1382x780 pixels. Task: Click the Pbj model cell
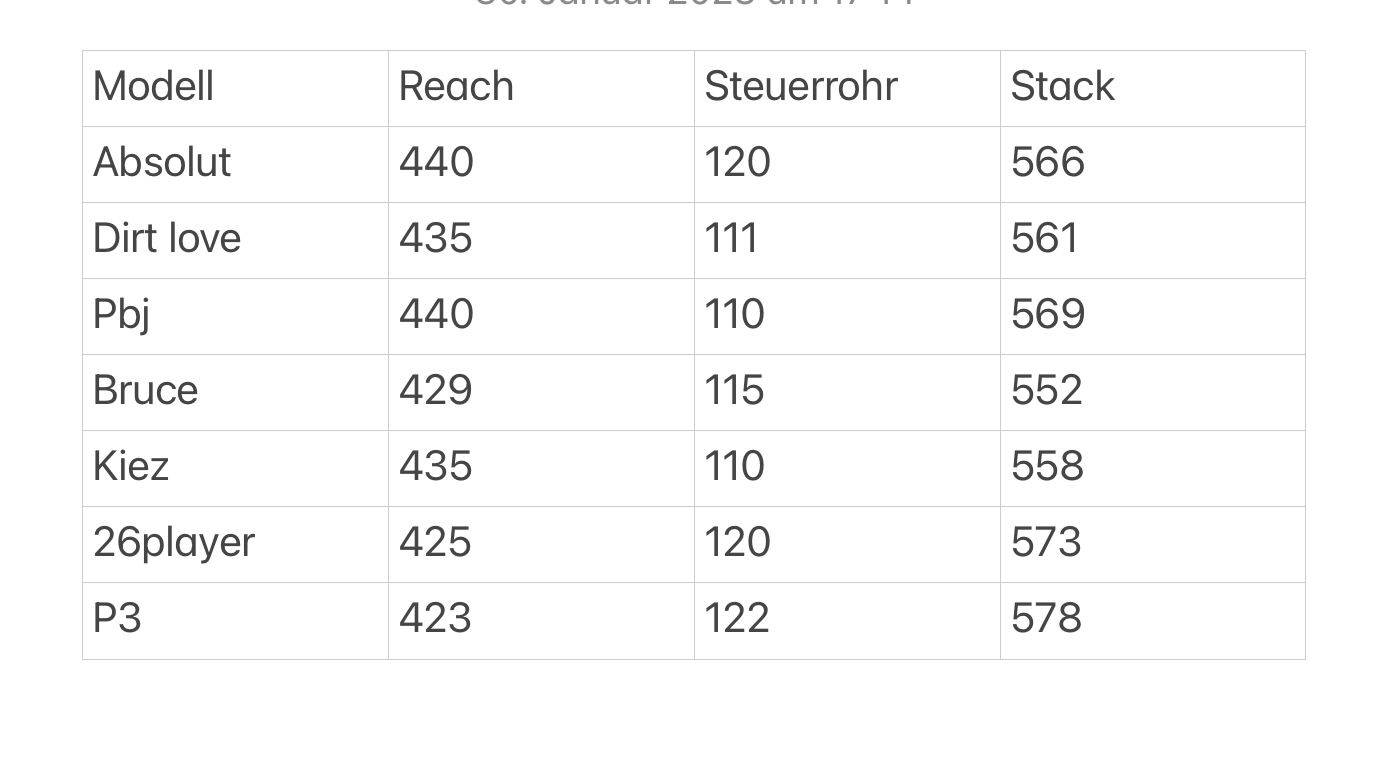pyautogui.click(x=122, y=315)
